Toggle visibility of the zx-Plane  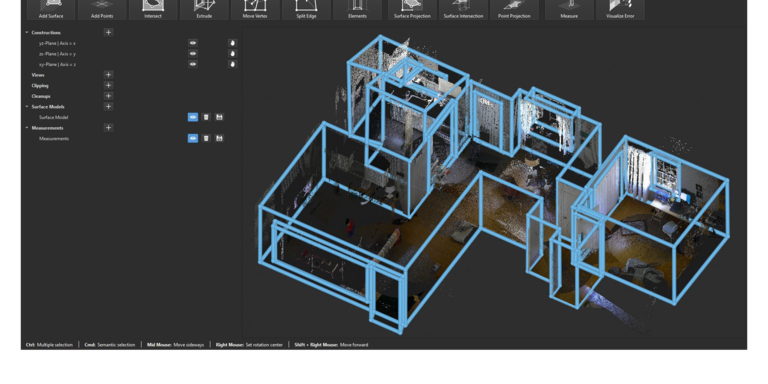pyautogui.click(x=193, y=53)
